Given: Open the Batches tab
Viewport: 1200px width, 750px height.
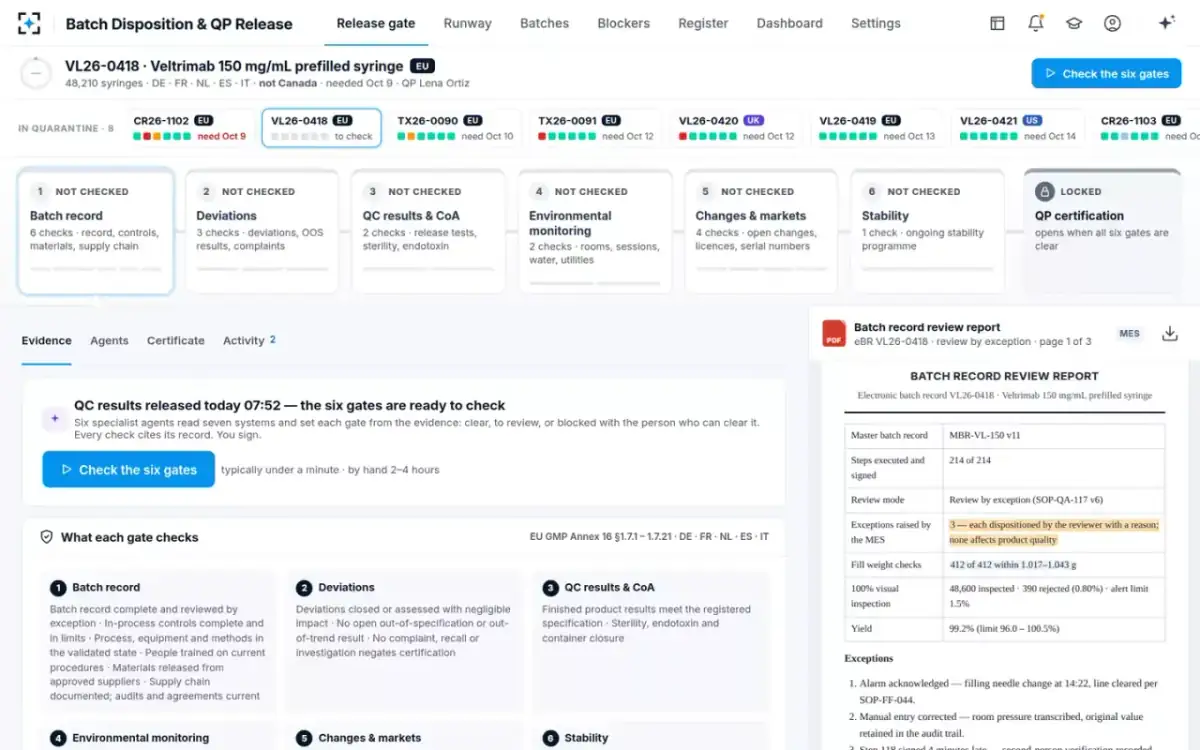Looking at the screenshot, I should (x=545, y=23).
